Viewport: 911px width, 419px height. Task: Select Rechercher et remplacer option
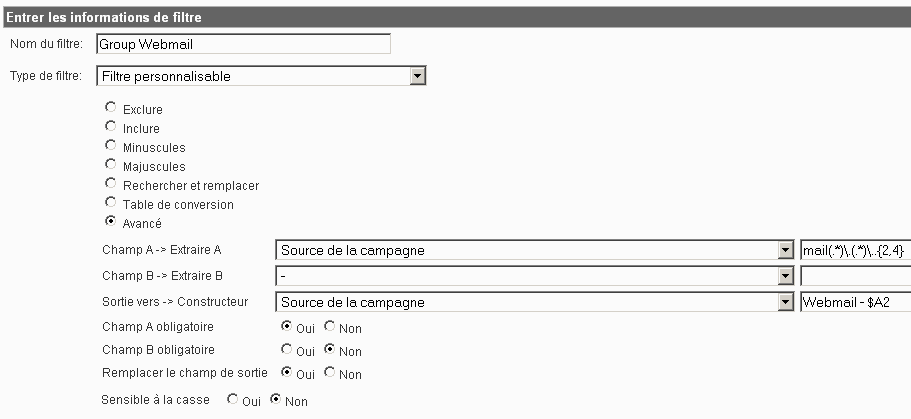(110, 183)
